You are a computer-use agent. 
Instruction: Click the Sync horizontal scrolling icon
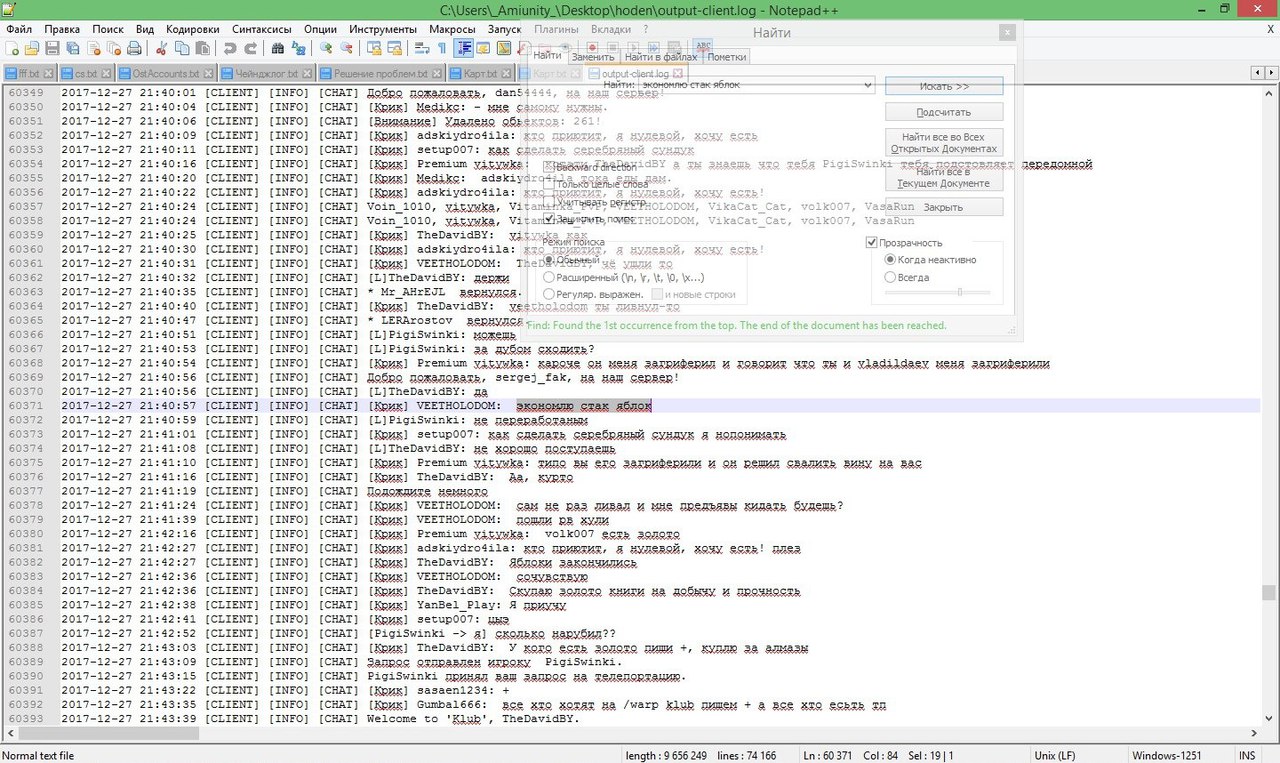coord(394,48)
